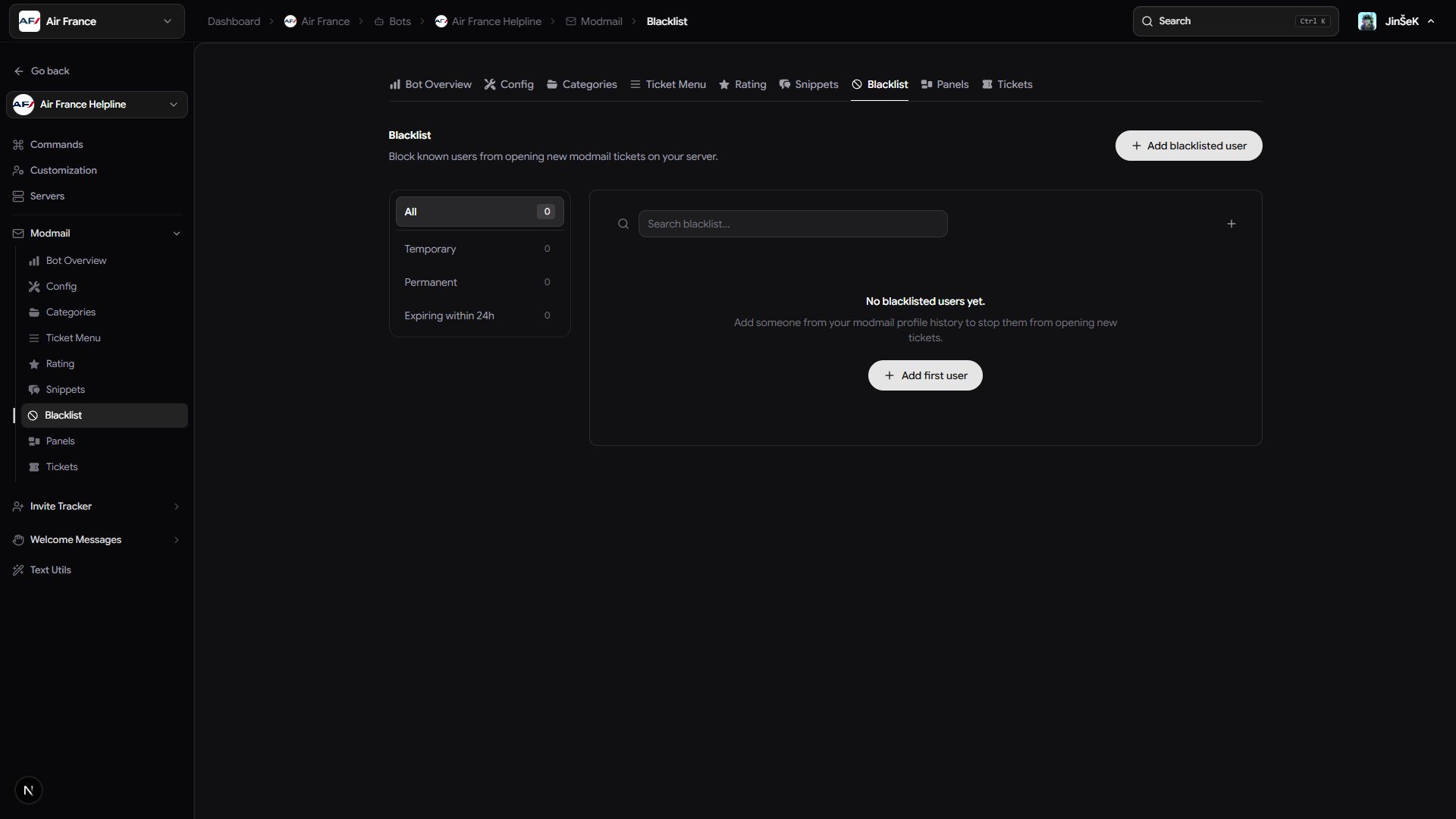Viewport: 1456px width, 819px height.
Task: Click Add blacklisted user button
Action: point(1188,146)
